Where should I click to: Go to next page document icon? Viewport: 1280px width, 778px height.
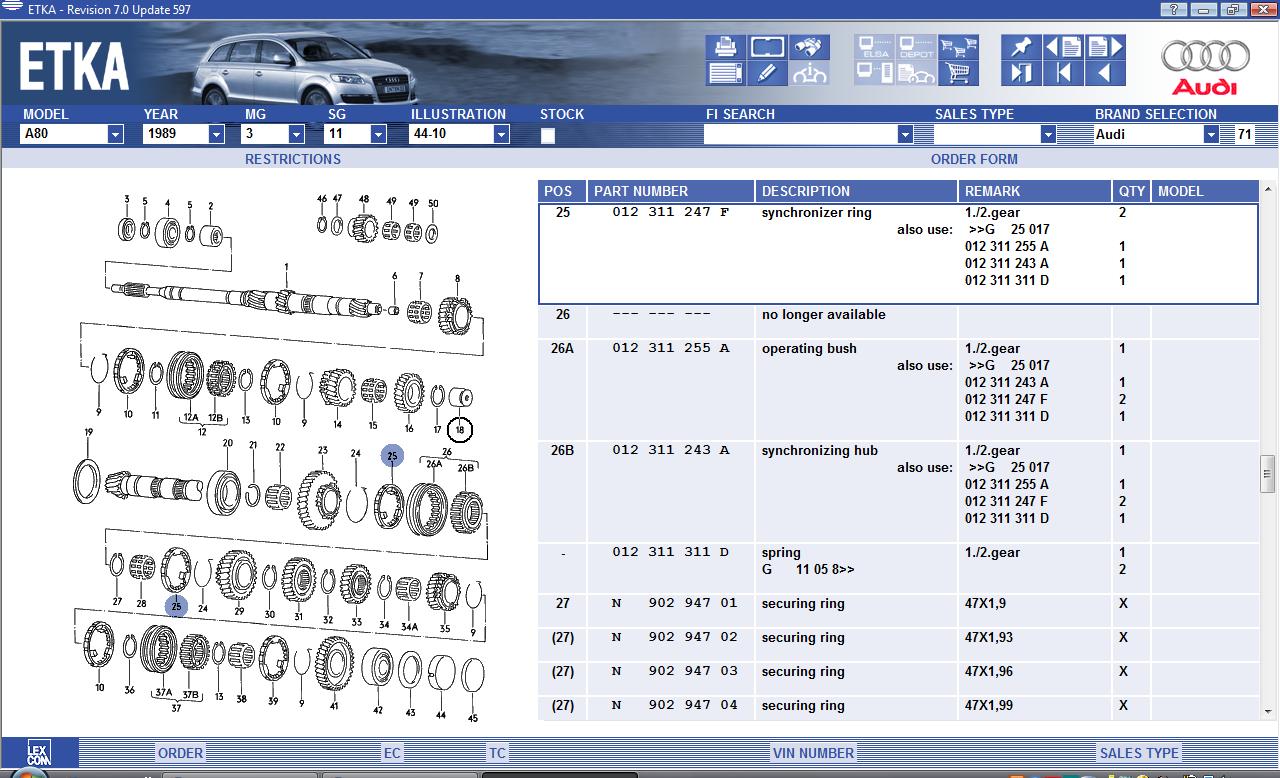click(x=1105, y=47)
